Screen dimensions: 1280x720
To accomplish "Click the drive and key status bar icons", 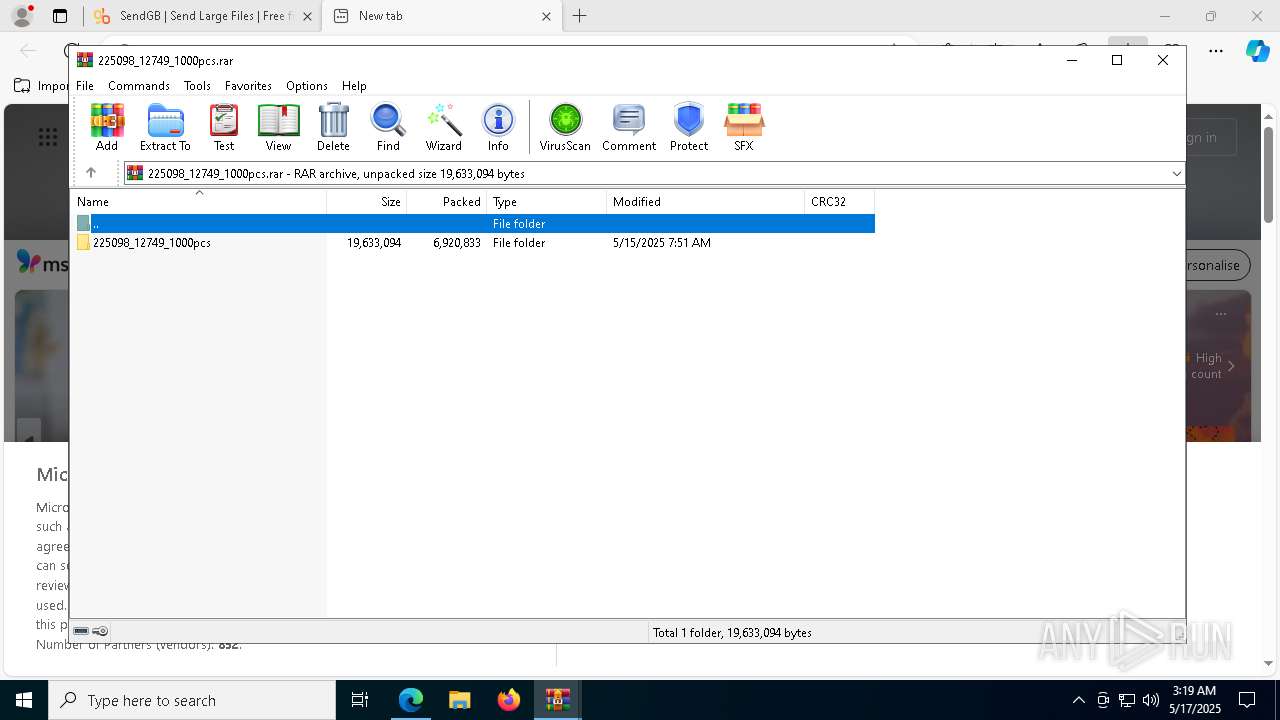I will click(91, 631).
